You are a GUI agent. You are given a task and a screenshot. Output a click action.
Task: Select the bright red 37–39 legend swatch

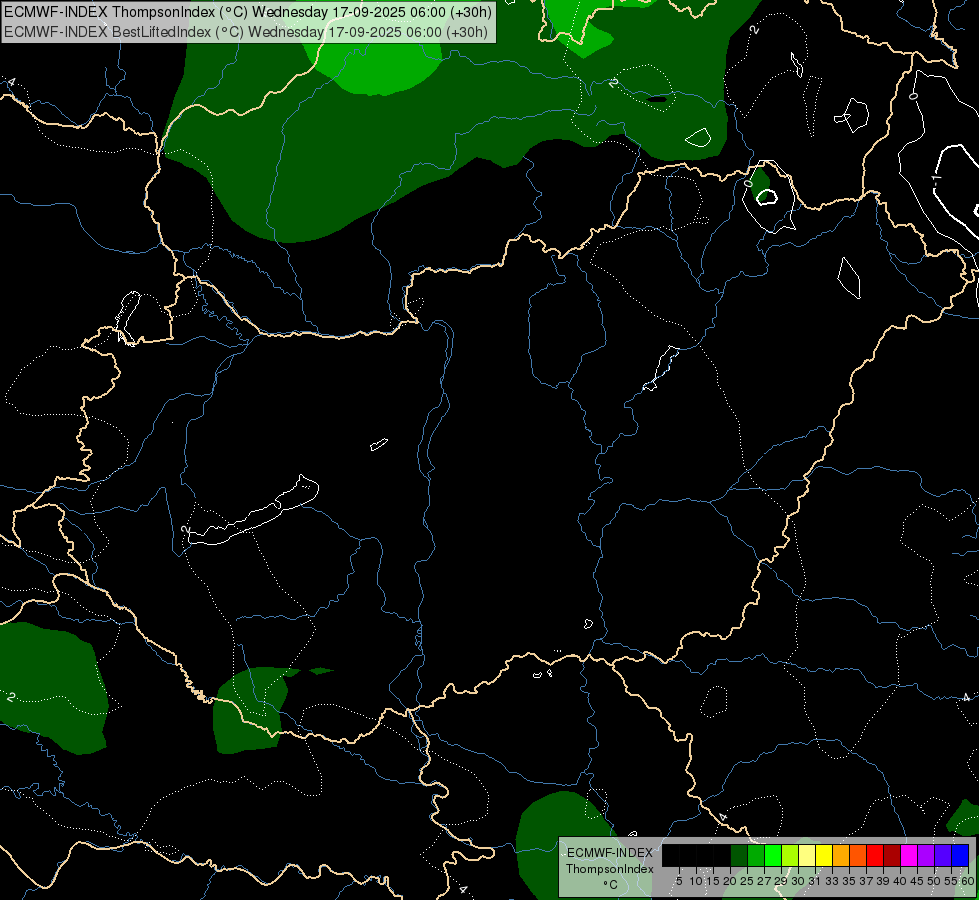point(875,855)
